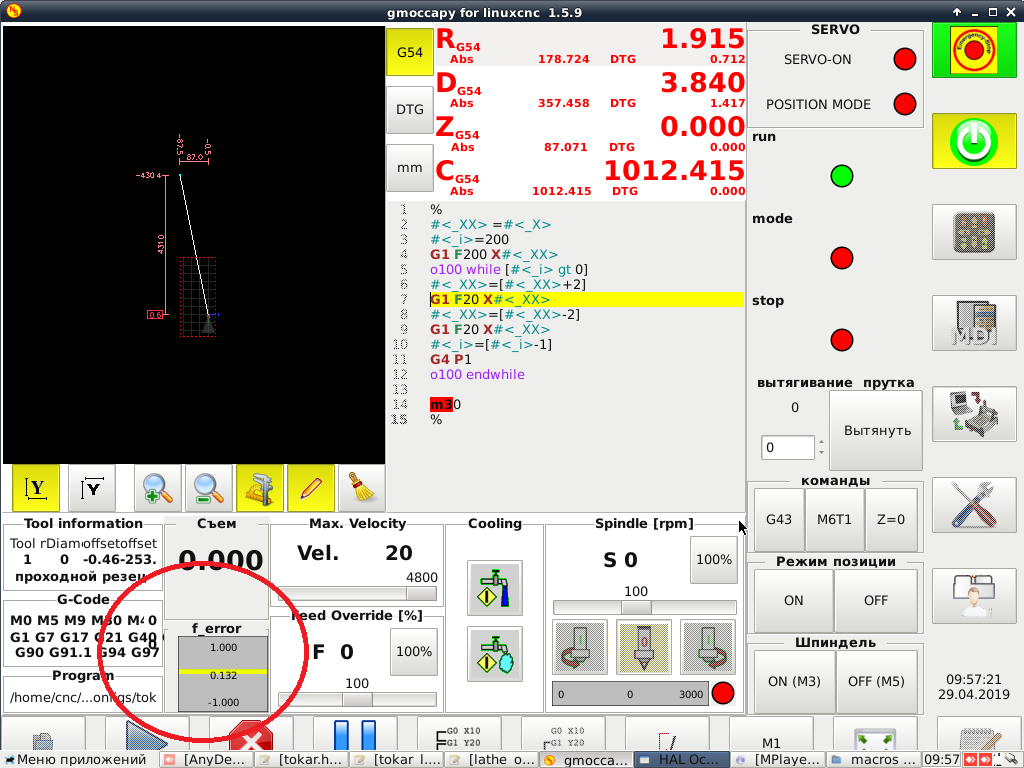Turn on flood coolant
Image resolution: width=1024 pixels, height=768 pixels.
click(494, 588)
